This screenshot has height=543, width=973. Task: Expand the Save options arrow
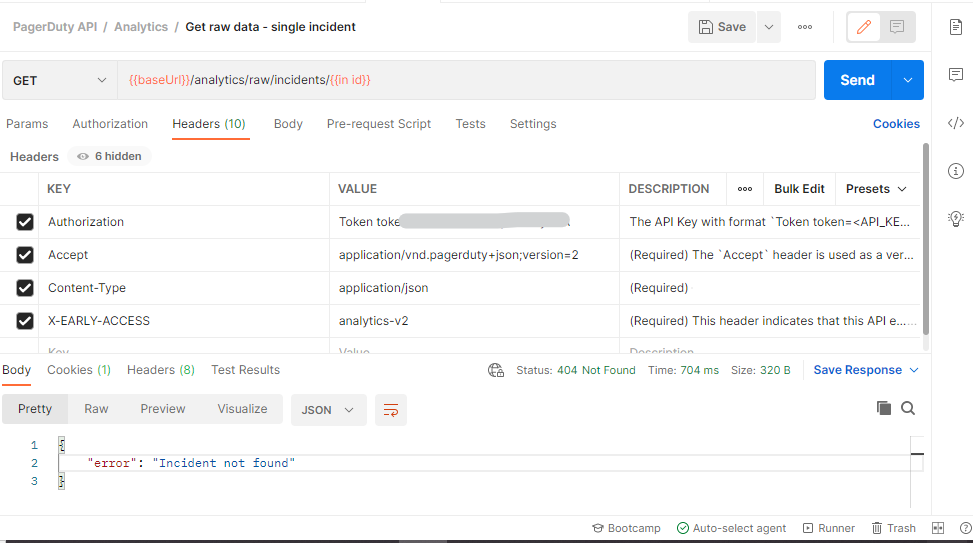(x=769, y=27)
